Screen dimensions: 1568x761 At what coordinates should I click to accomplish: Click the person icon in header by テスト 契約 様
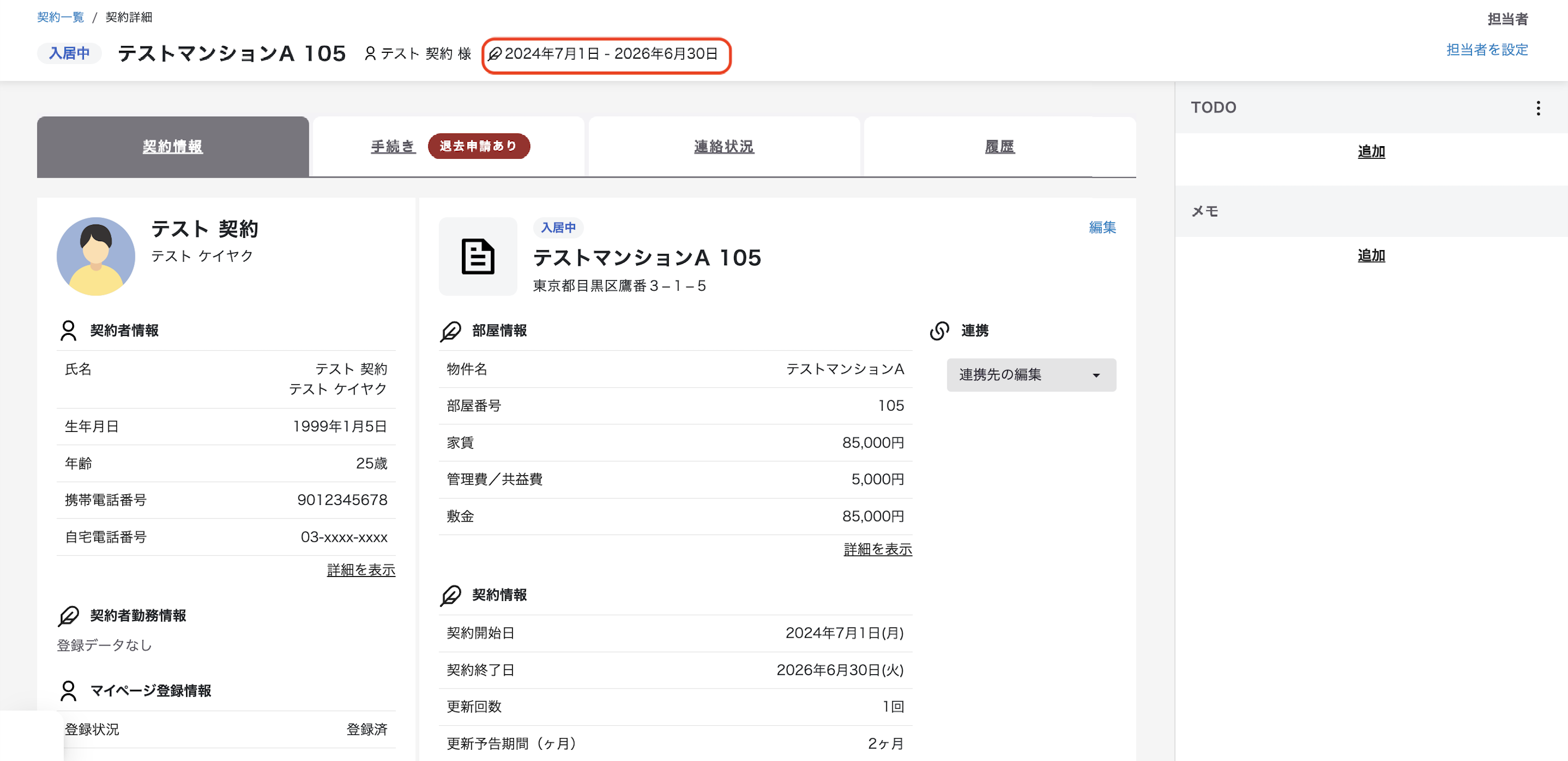370,53
